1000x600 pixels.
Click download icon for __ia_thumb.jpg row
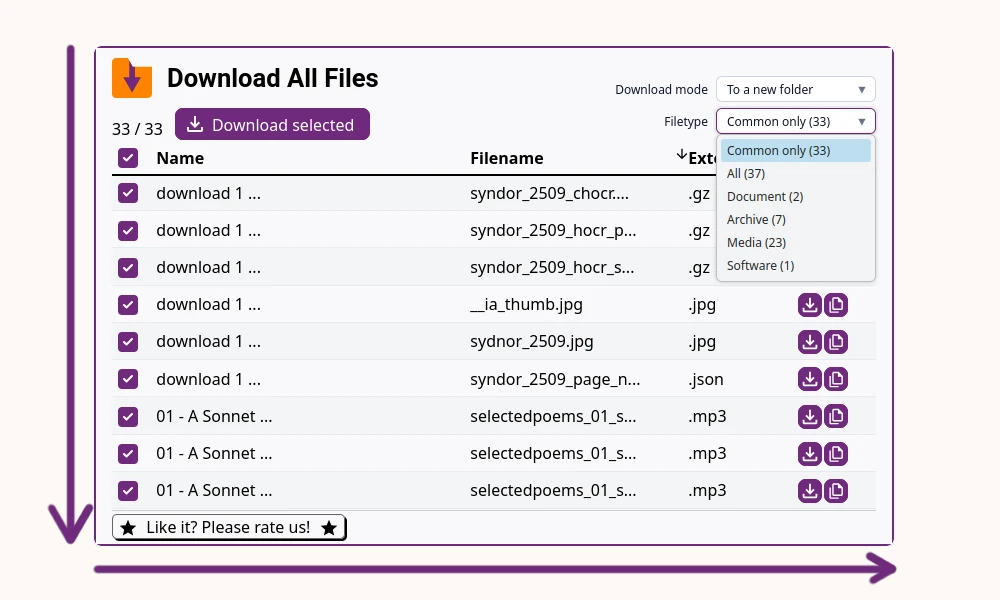(x=809, y=305)
